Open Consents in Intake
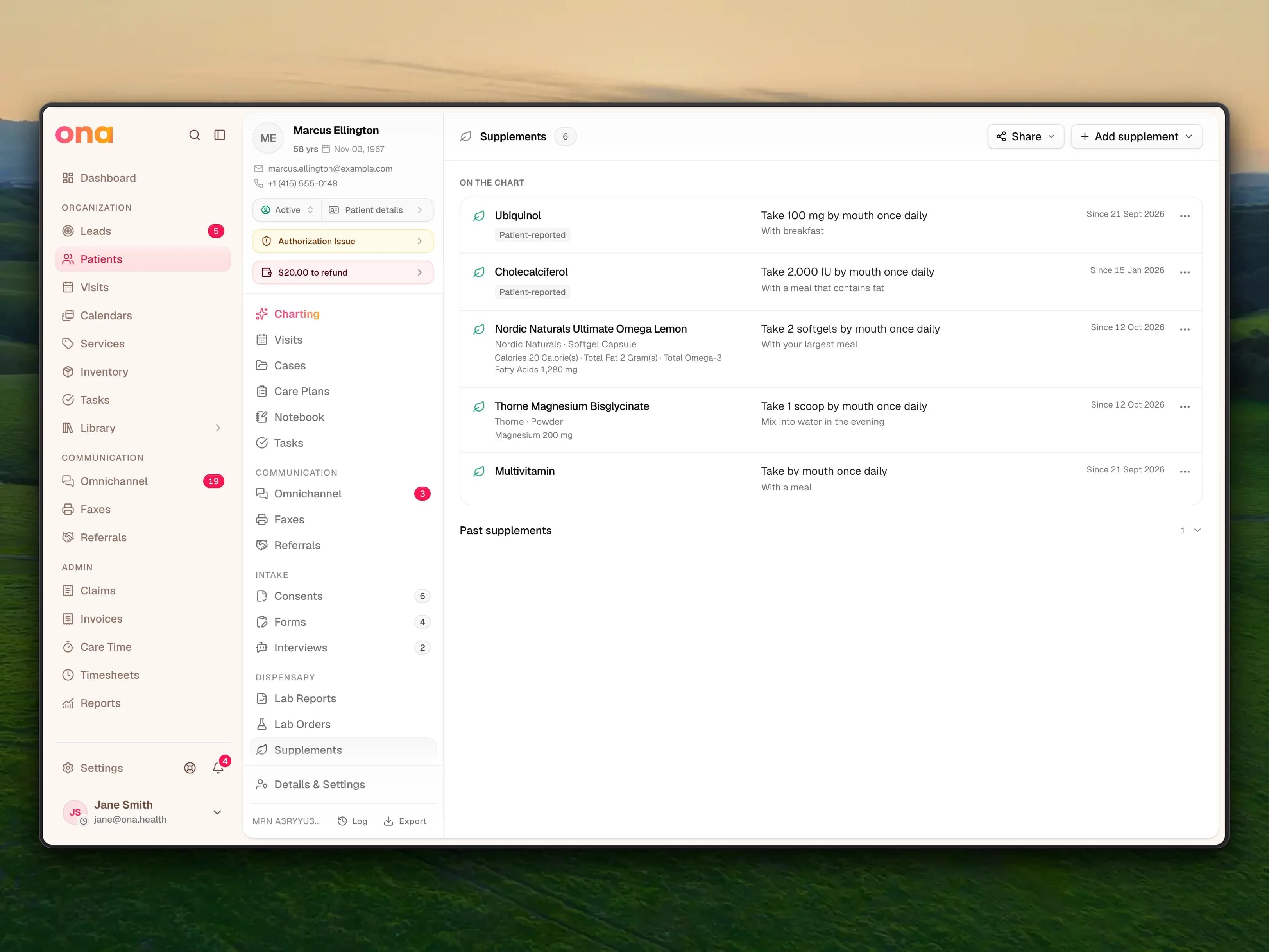 pyautogui.click(x=343, y=596)
